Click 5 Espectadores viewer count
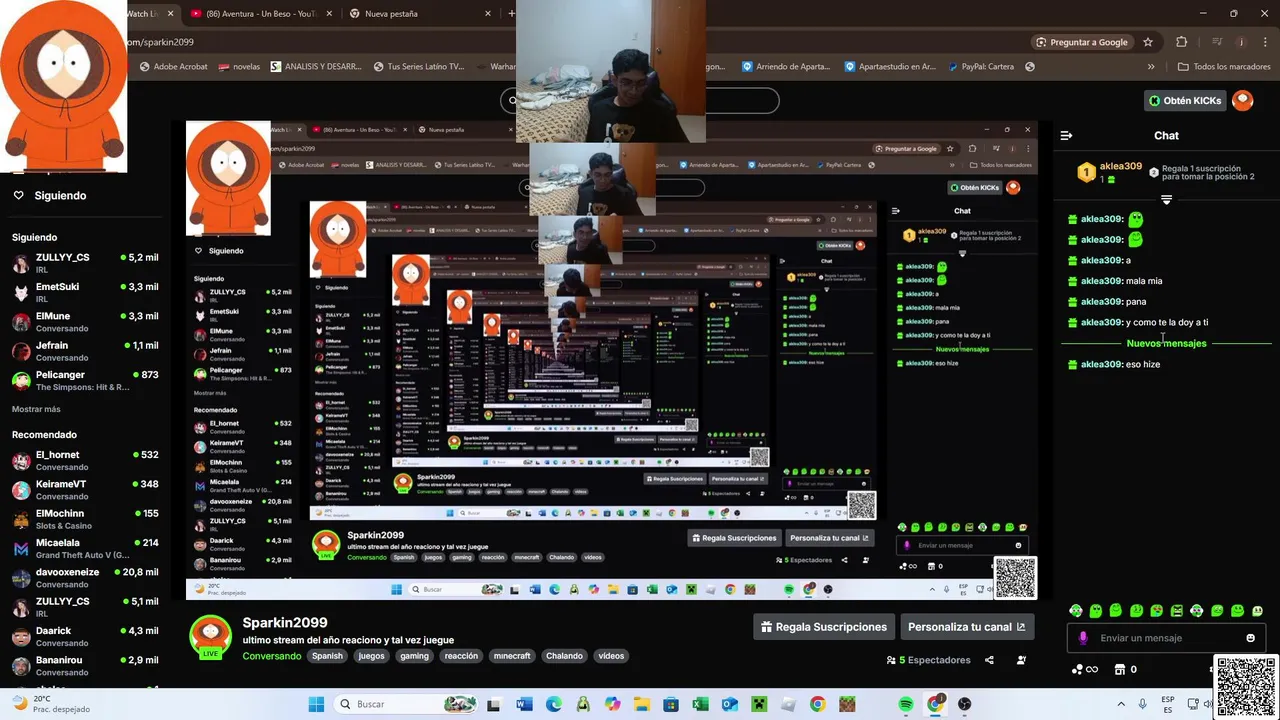1280x720 pixels. point(929,660)
